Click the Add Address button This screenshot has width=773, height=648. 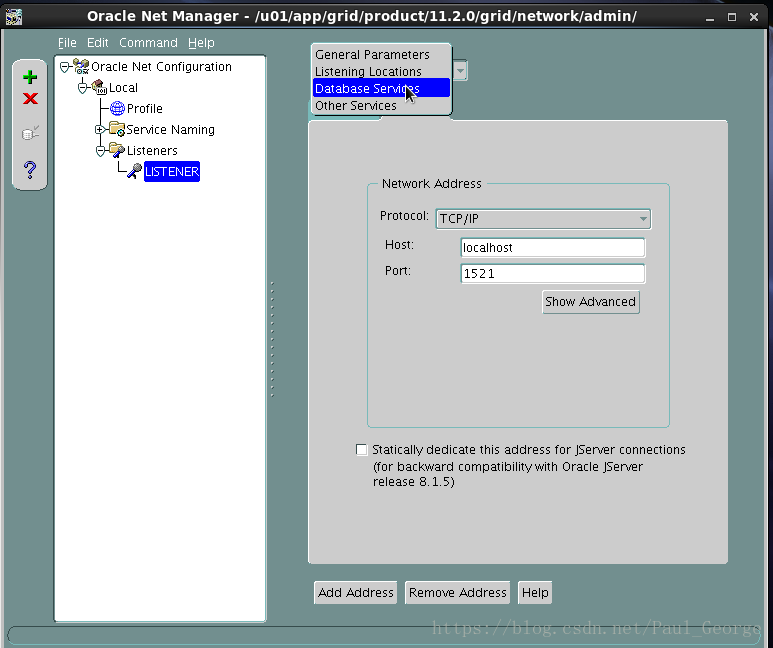coord(355,592)
